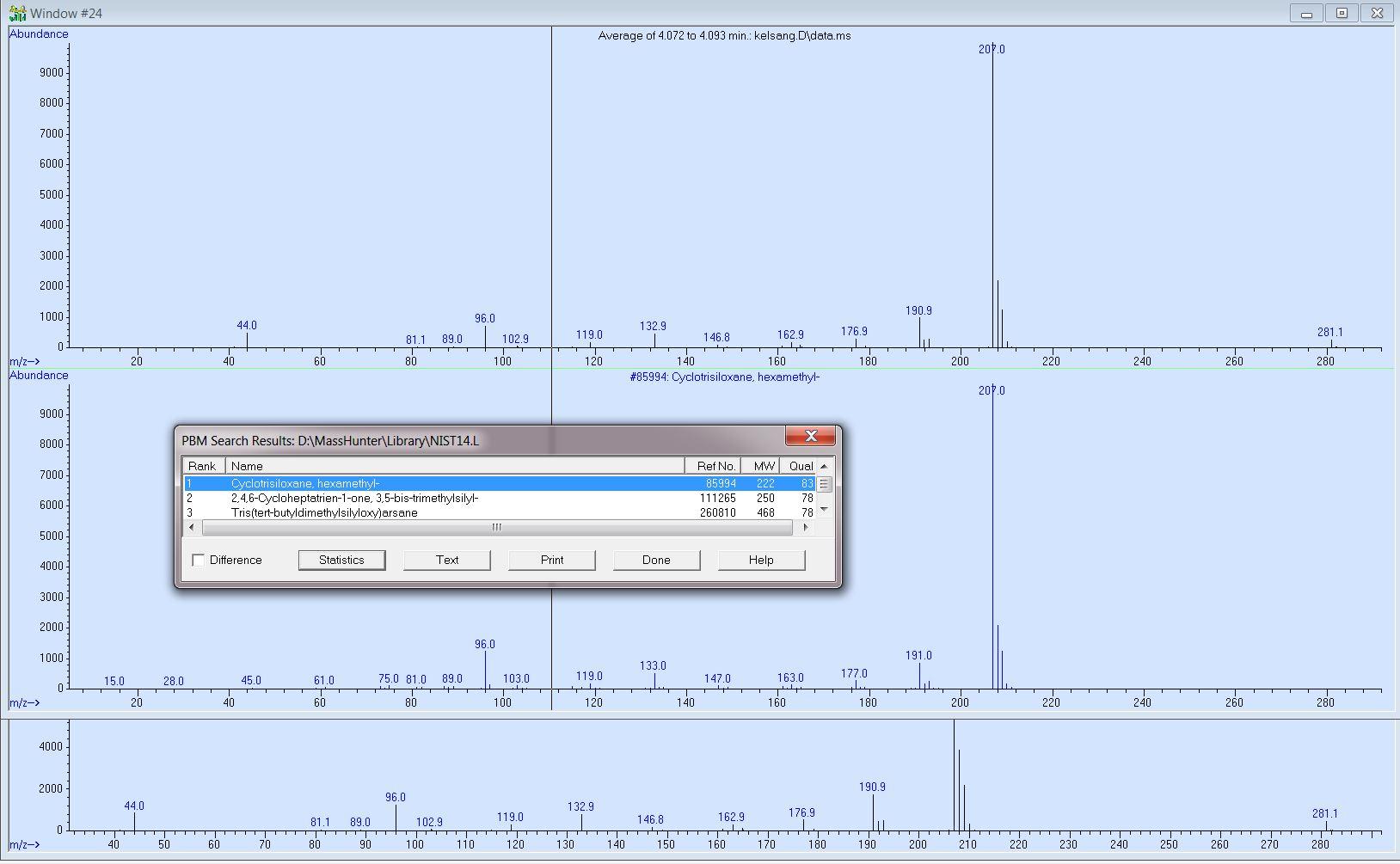Click the left arrow of the horizontal scrollbar
The height and width of the screenshot is (864, 1400).
[x=190, y=527]
